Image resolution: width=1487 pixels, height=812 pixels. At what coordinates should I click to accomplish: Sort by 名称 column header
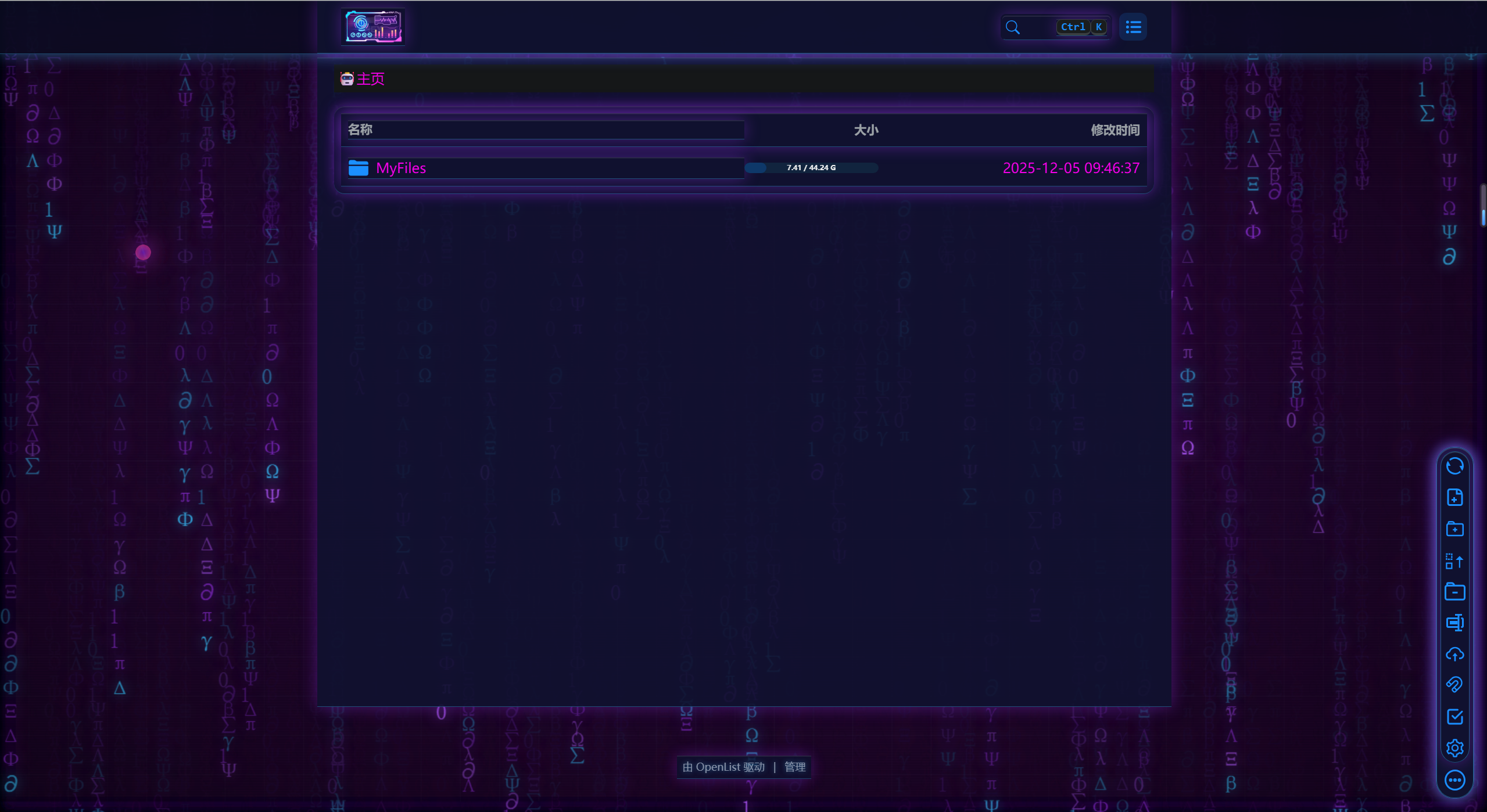(x=360, y=130)
